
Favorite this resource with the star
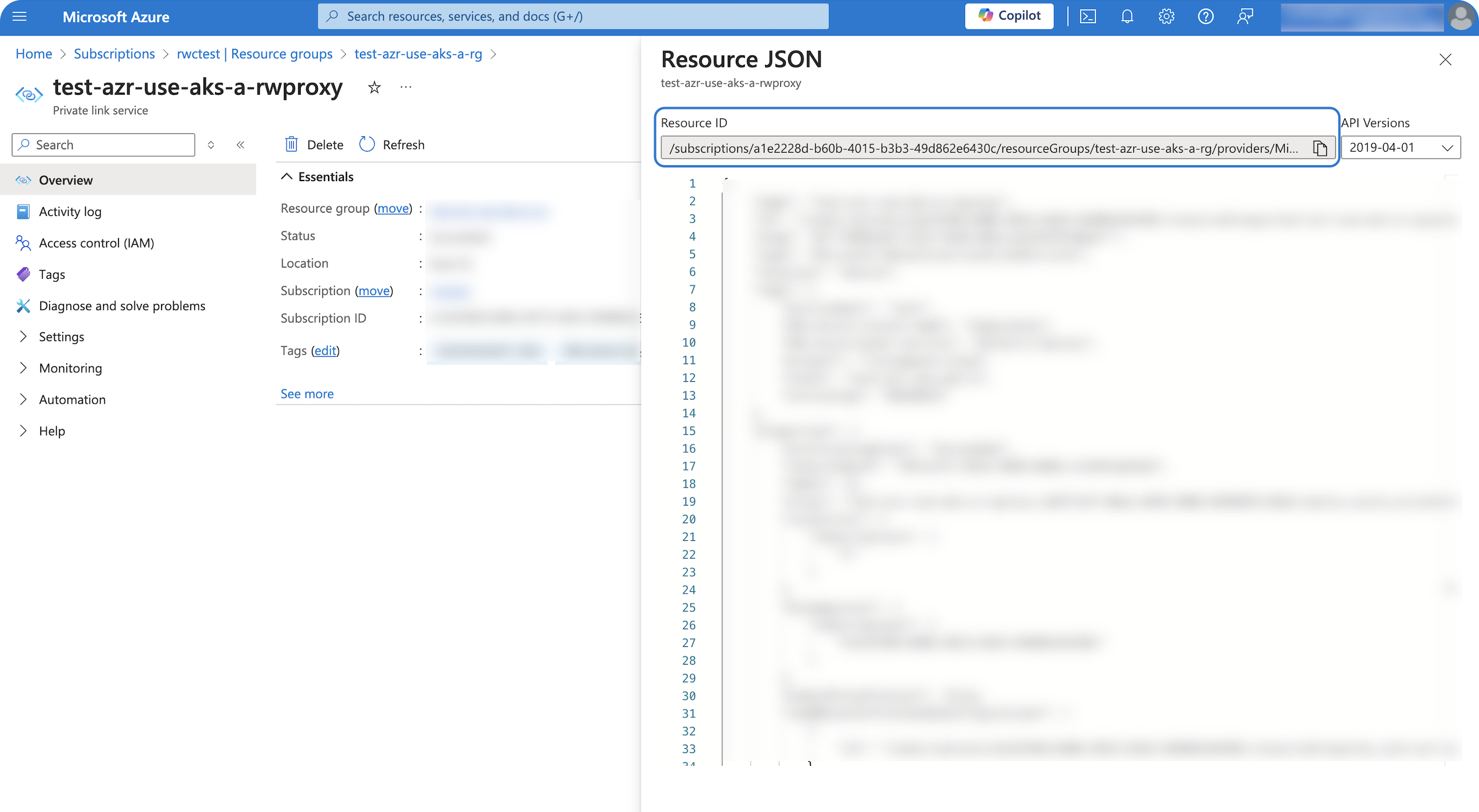click(374, 88)
